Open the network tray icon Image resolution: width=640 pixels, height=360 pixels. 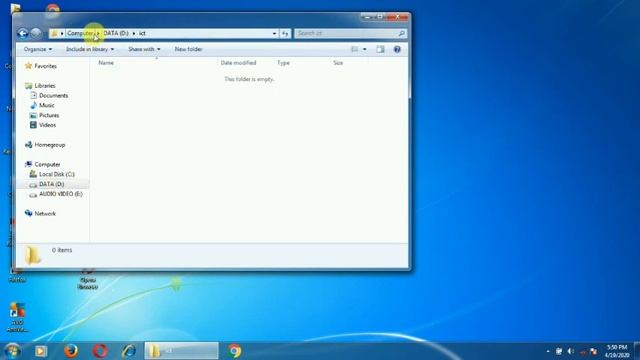click(583, 352)
